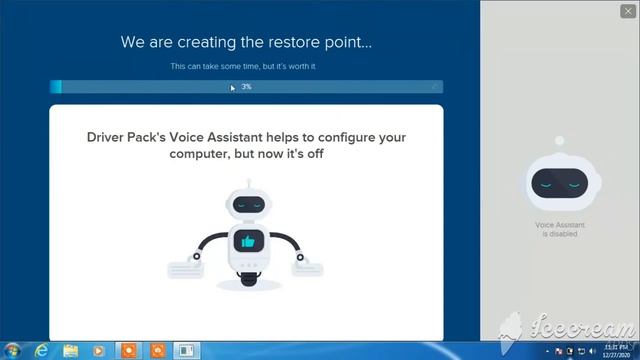
Task: Click the 3% restore point progress bar
Action: coord(246,87)
